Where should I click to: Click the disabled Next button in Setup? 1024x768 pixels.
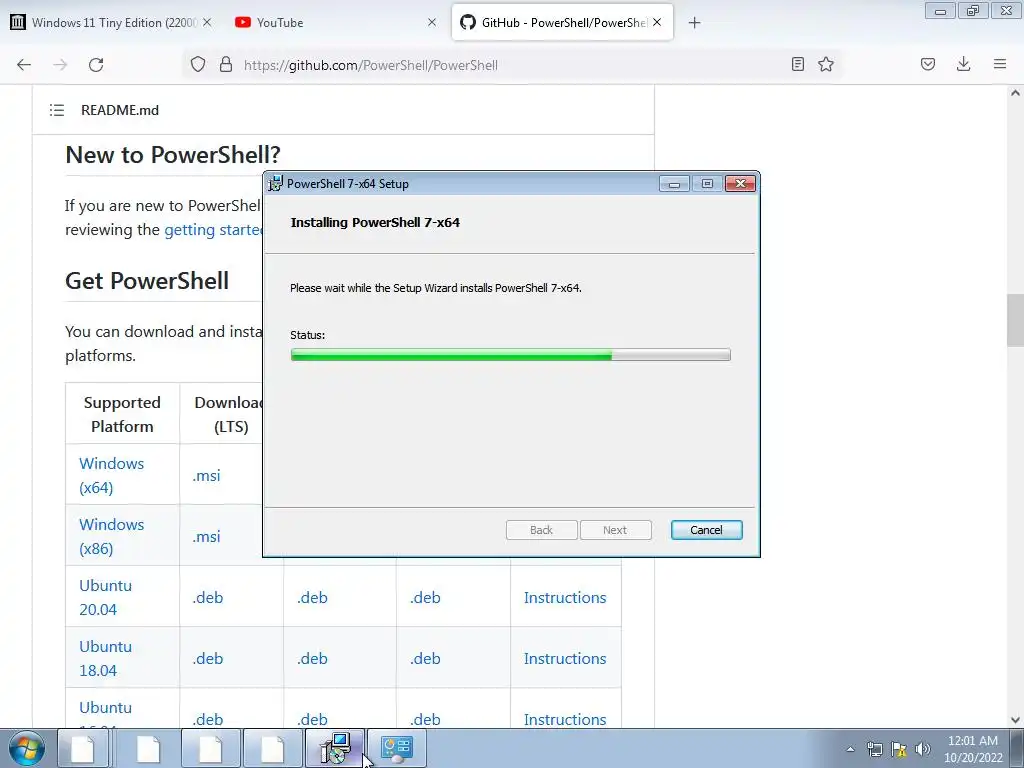615,530
